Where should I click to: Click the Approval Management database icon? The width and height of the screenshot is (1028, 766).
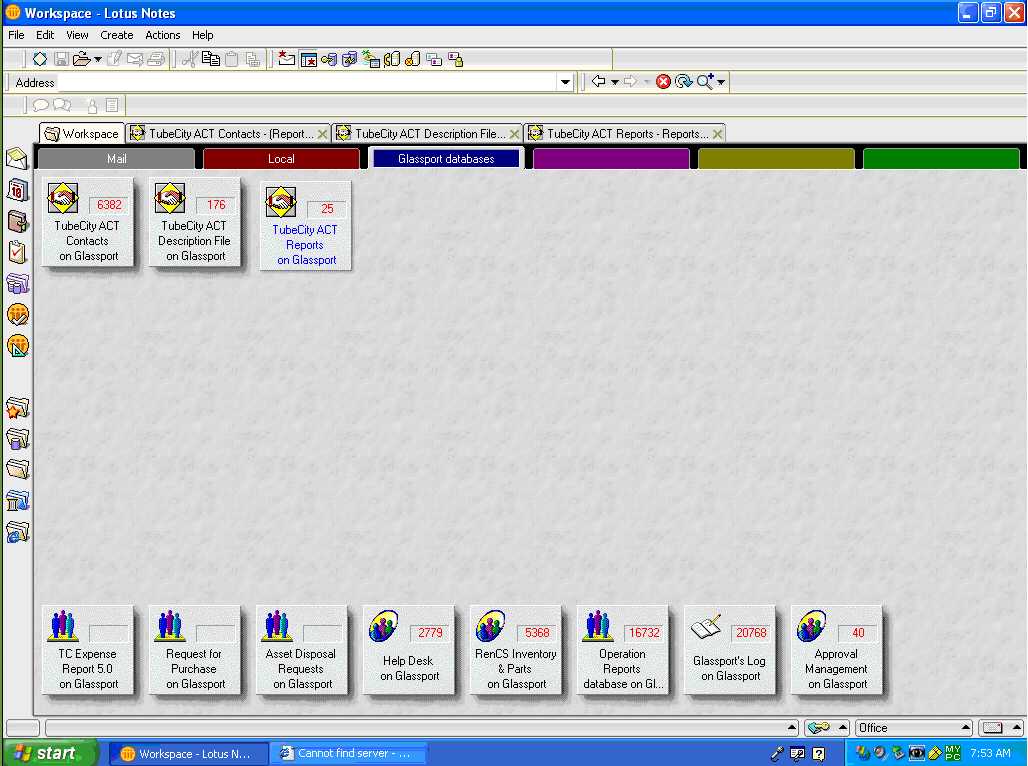[837, 650]
